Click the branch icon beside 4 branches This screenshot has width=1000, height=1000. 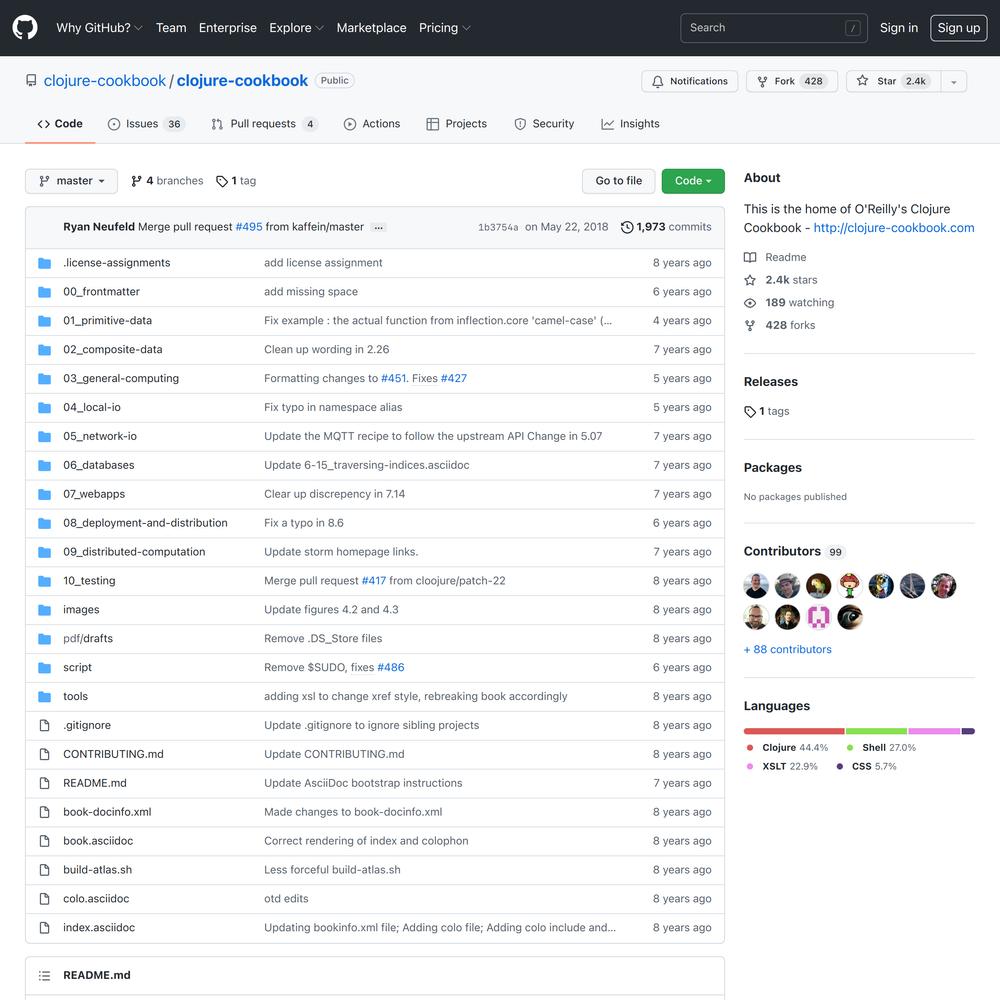136,181
